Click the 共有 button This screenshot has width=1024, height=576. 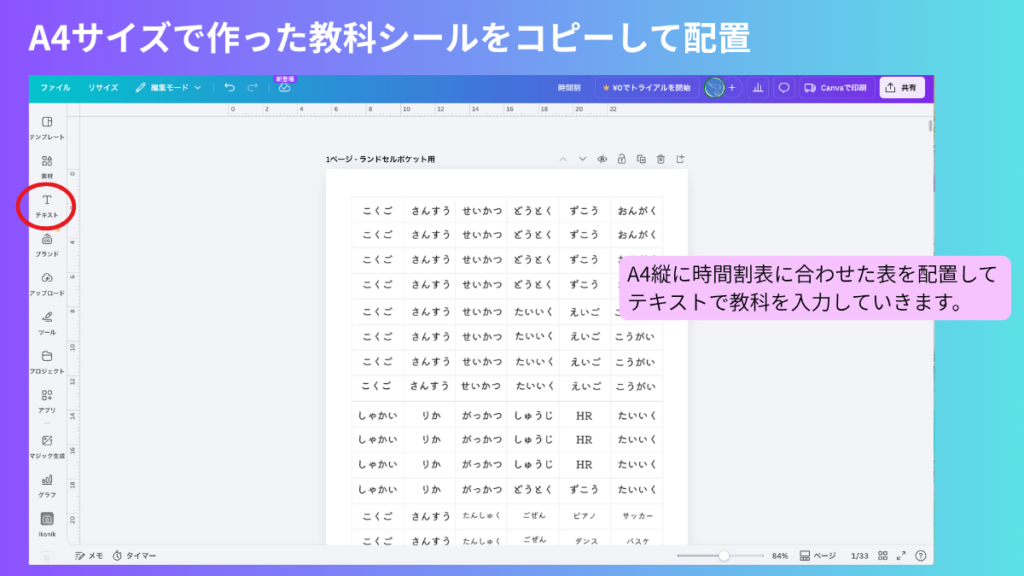pyautogui.click(x=902, y=87)
